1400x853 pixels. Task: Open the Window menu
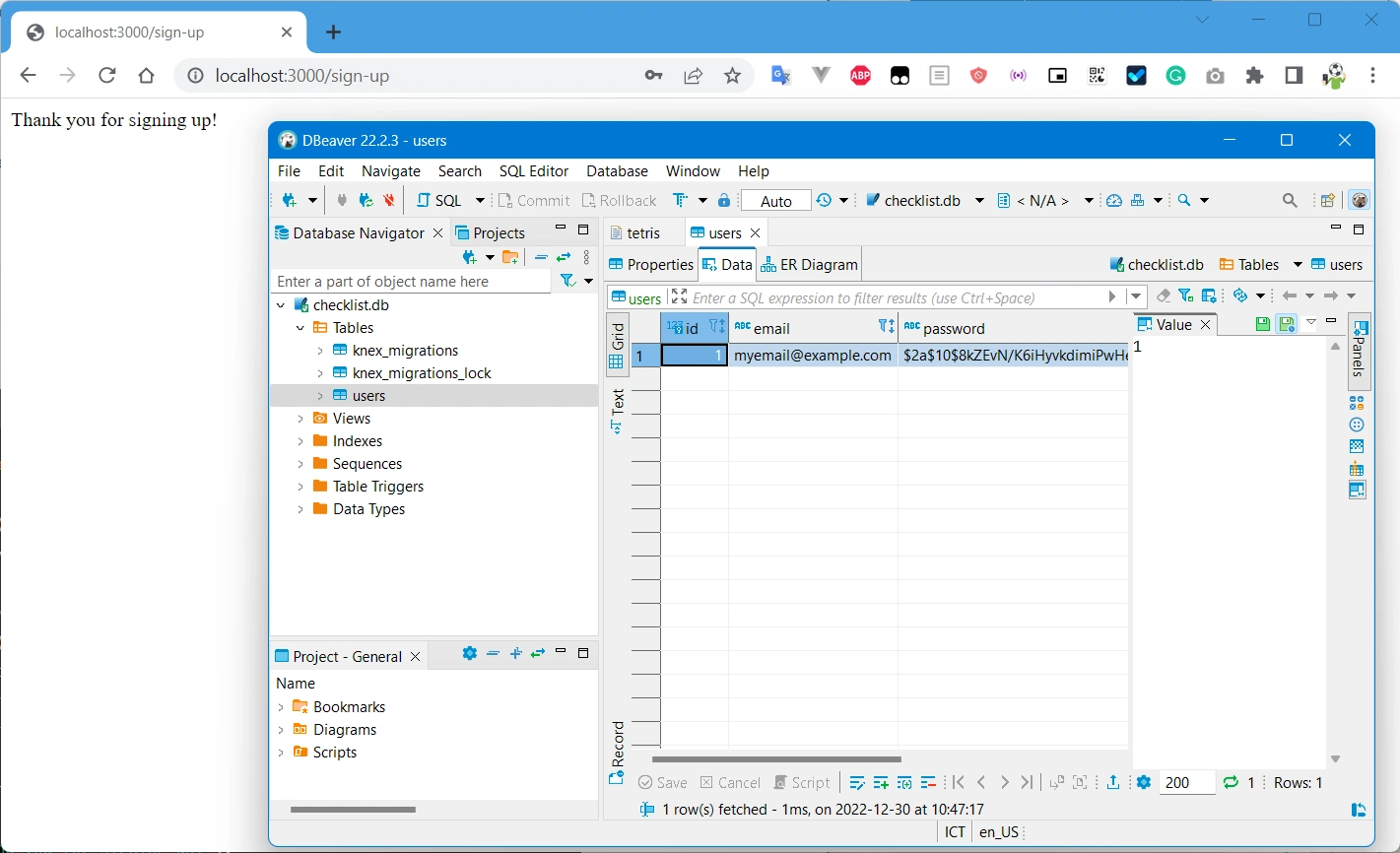(693, 170)
